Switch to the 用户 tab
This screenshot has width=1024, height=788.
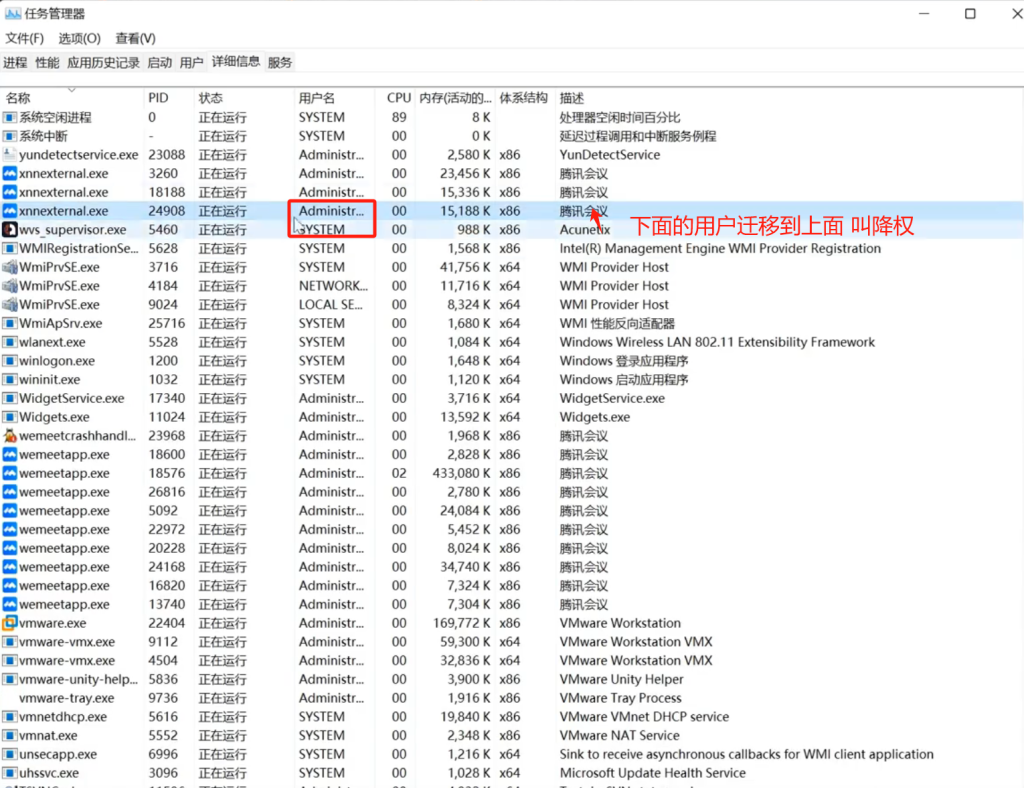pos(191,63)
